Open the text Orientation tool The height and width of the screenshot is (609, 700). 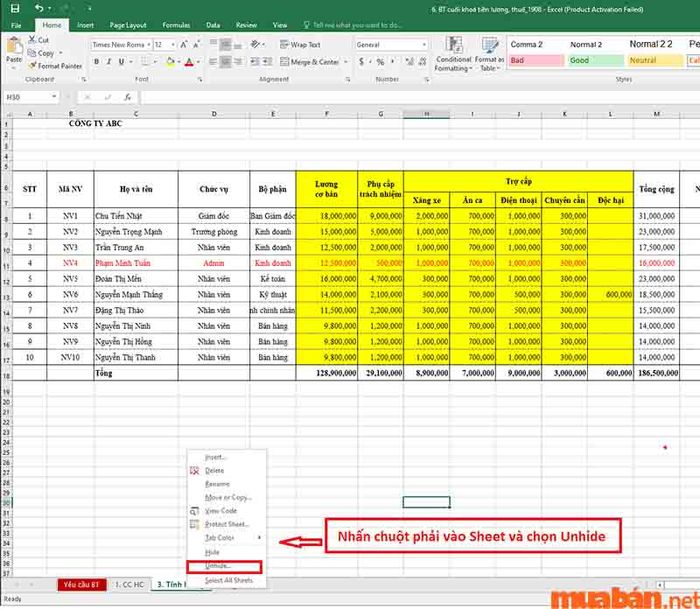tap(255, 44)
